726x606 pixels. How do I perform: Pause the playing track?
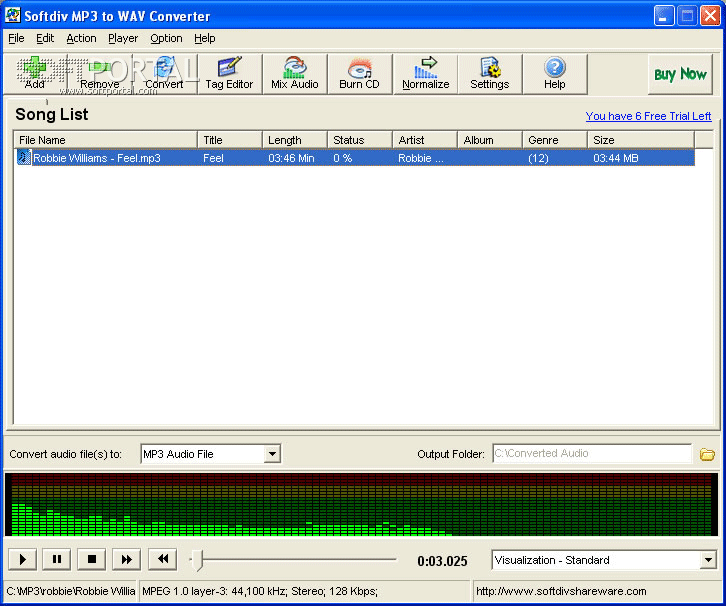pyautogui.click(x=57, y=560)
